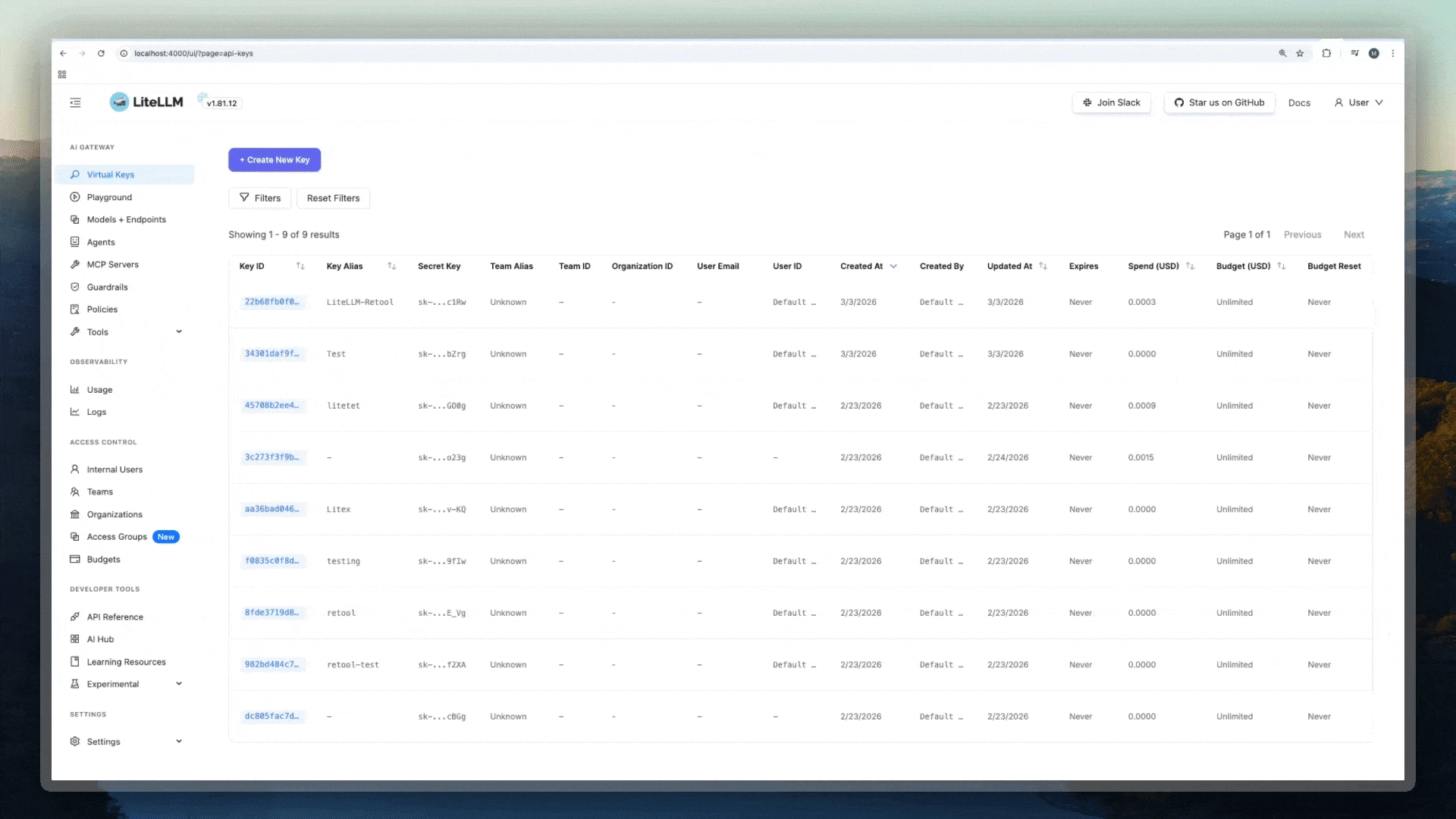The image size is (1456, 819).
Task: Toggle Created At sort direction
Action: pyautogui.click(x=893, y=266)
